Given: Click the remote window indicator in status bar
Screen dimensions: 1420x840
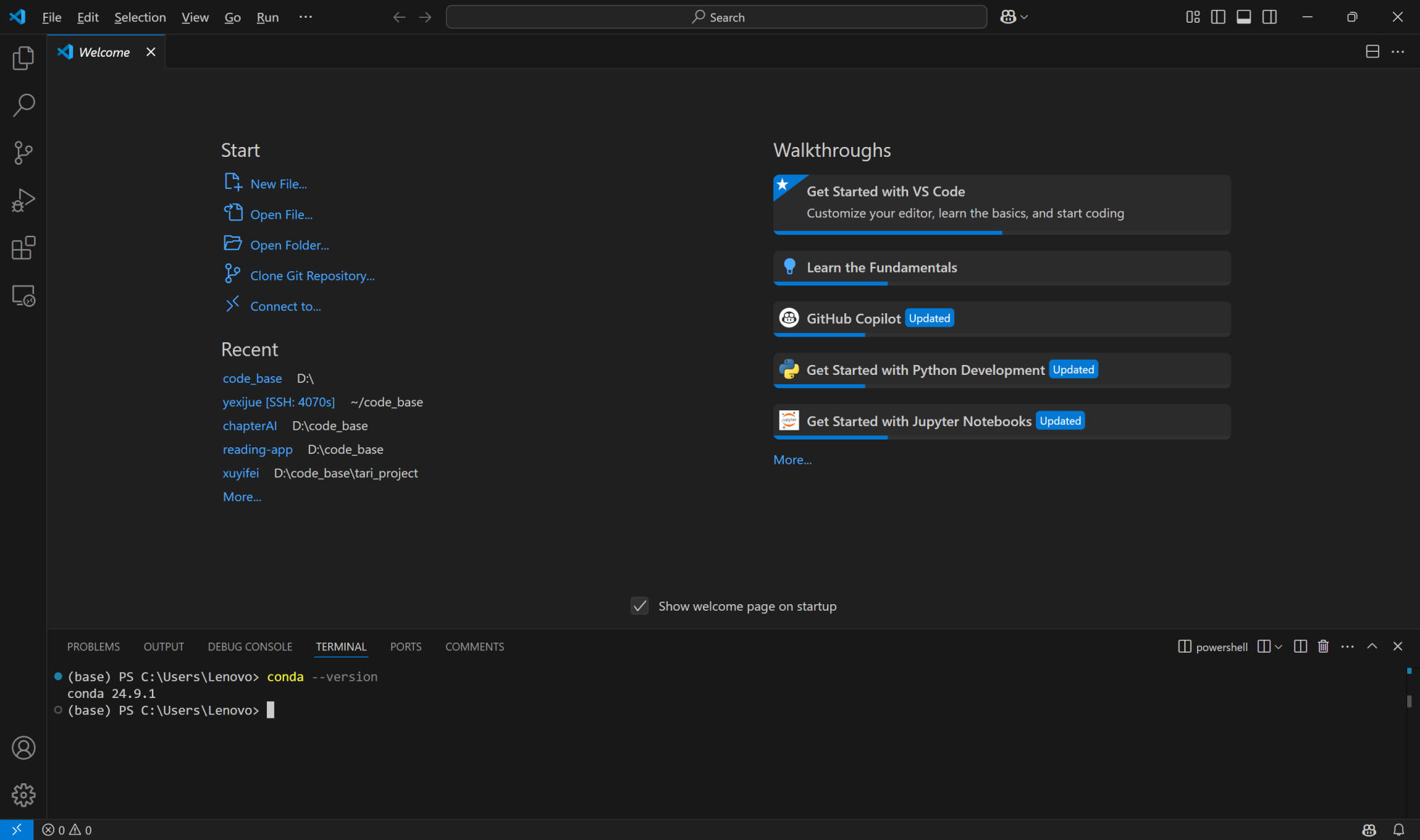Looking at the screenshot, I should [16, 829].
